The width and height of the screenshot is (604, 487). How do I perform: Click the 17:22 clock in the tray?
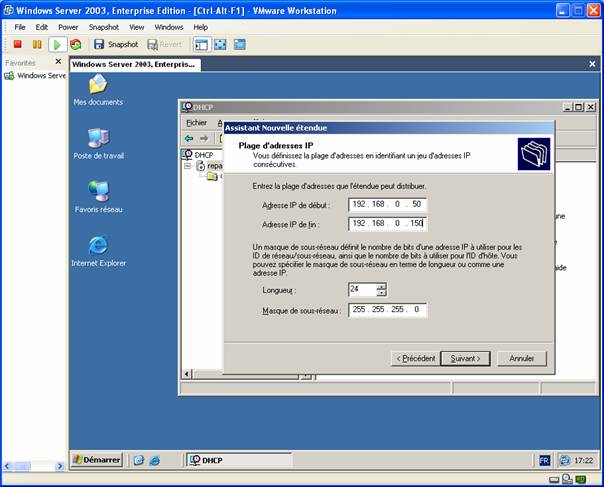(x=583, y=460)
